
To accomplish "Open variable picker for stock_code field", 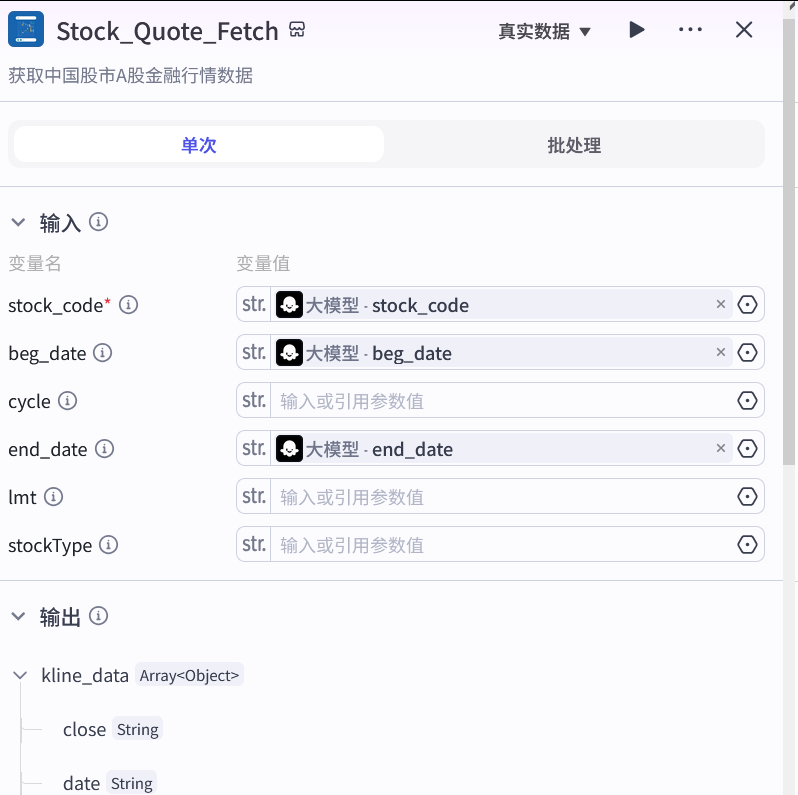I will 747,304.
